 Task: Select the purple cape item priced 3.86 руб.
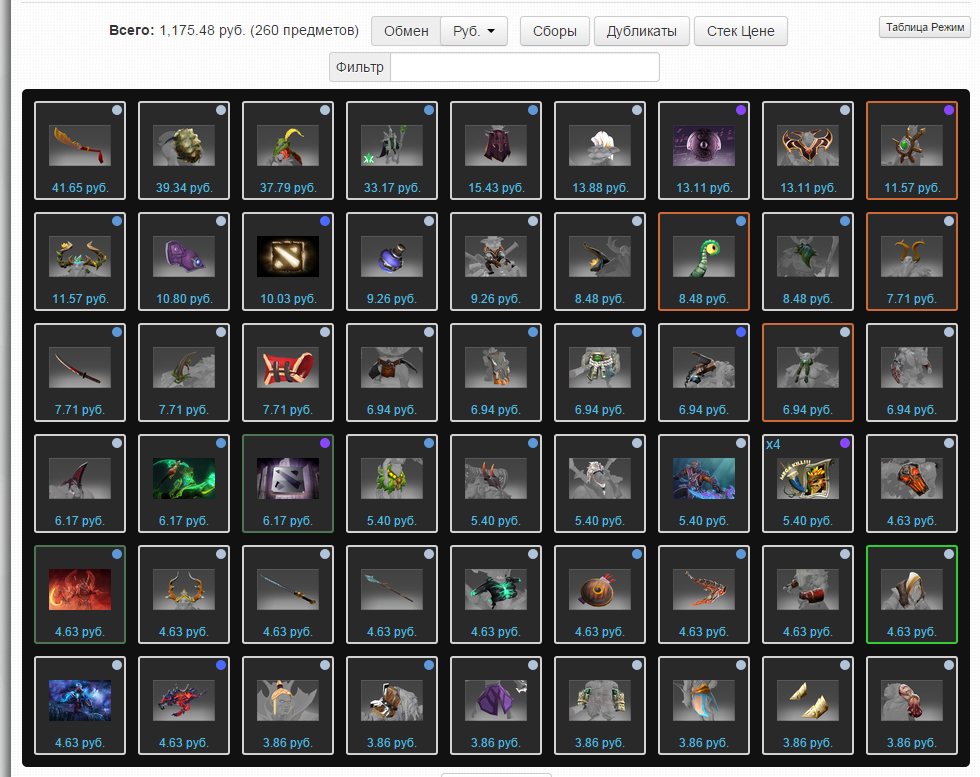click(496, 705)
